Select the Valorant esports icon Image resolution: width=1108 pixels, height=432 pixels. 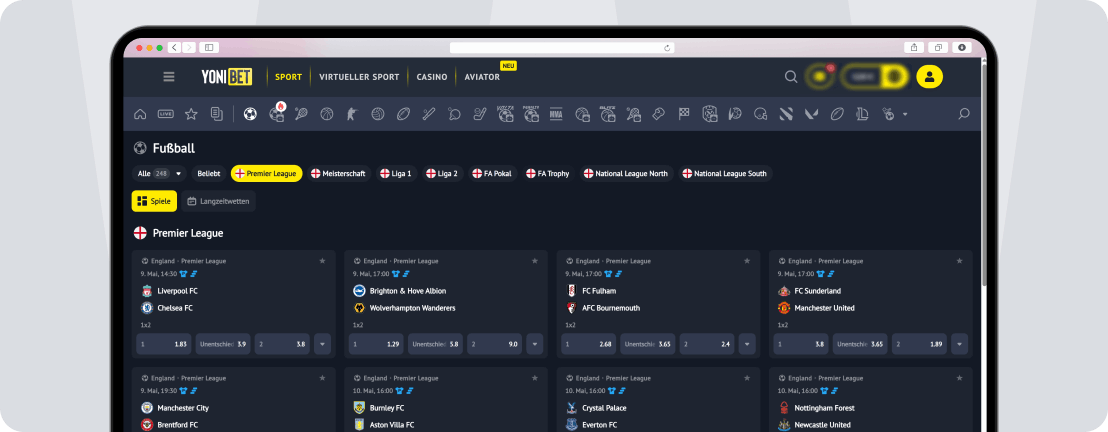811,114
